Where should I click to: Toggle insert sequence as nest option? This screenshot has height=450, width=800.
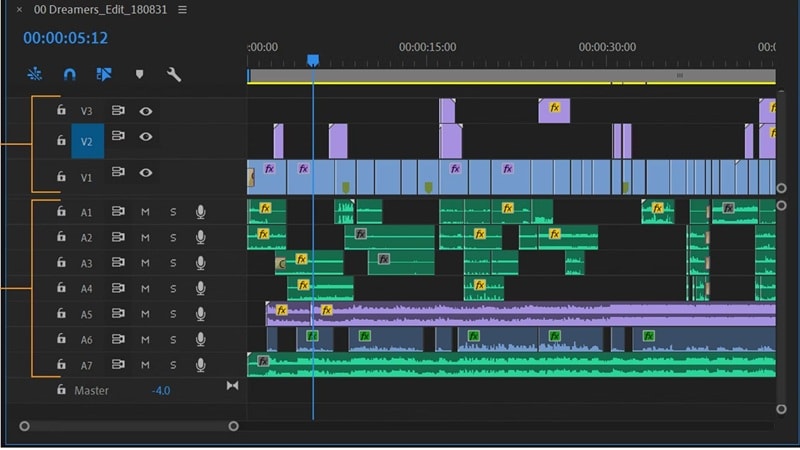pyautogui.click(x=35, y=74)
